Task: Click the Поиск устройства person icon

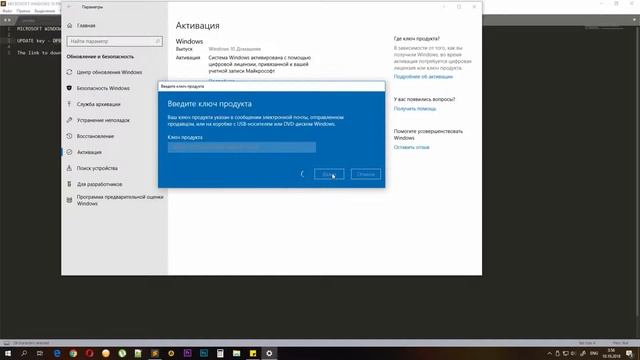Action: pyautogui.click(x=69, y=168)
